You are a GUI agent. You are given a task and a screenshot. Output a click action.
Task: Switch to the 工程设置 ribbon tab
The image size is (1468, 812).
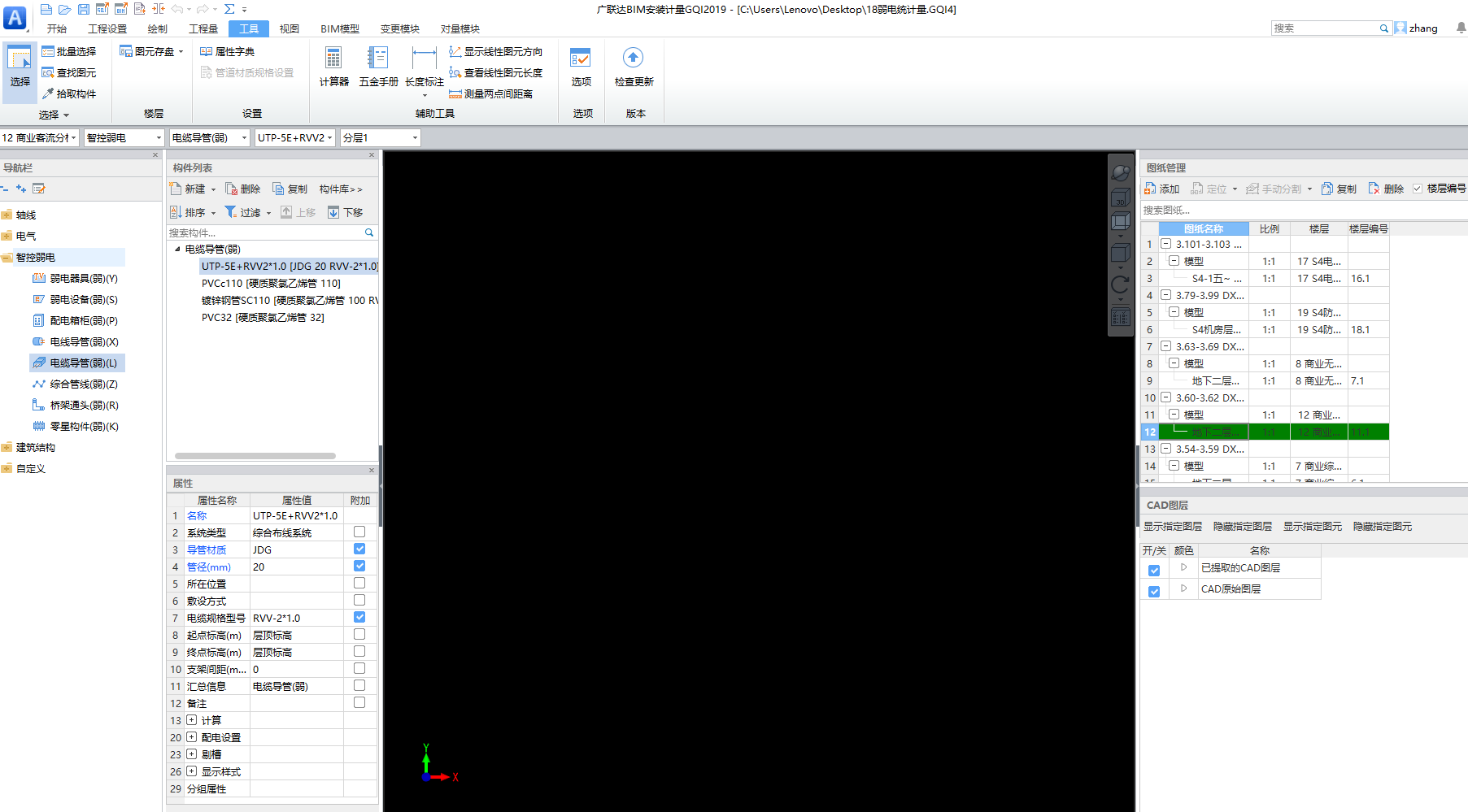tap(107, 28)
